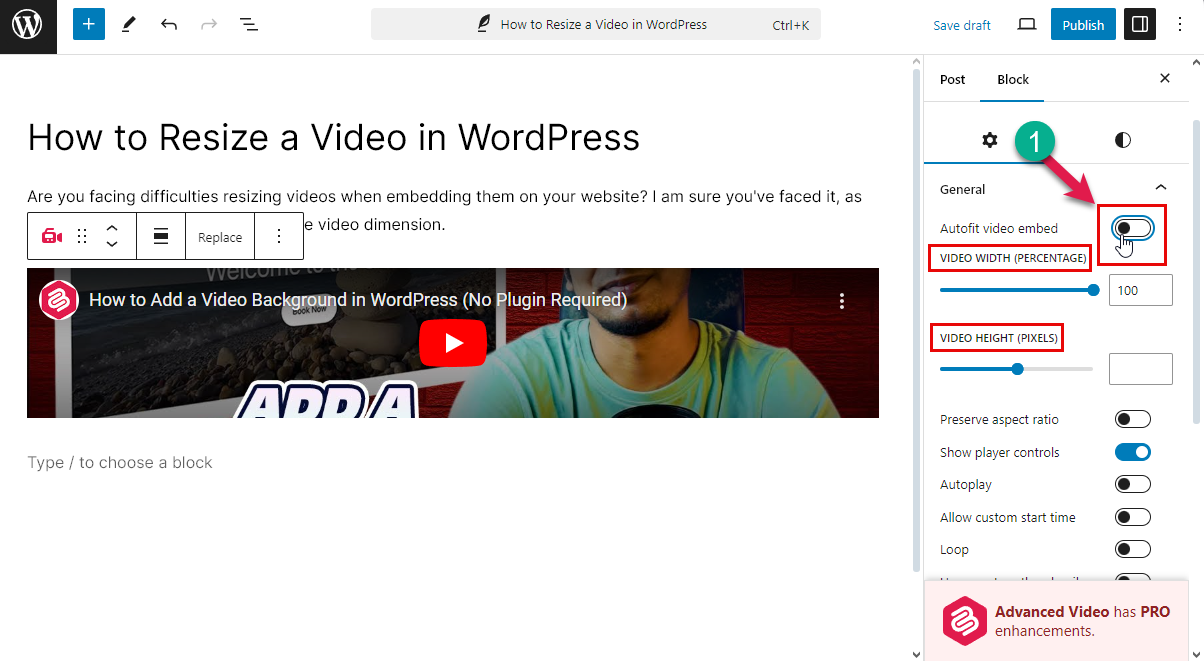Screen dimensions: 1204x661
Task: Open the Document Overview list icon
Action: 248,23
